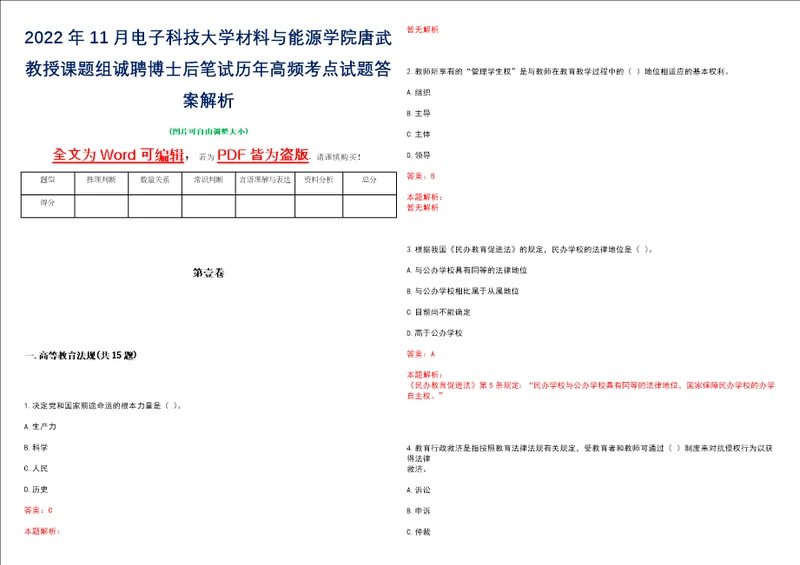Select option "B.与公办学校相比属于从属地位"
The image size is (800, 565).
[463, 291]
